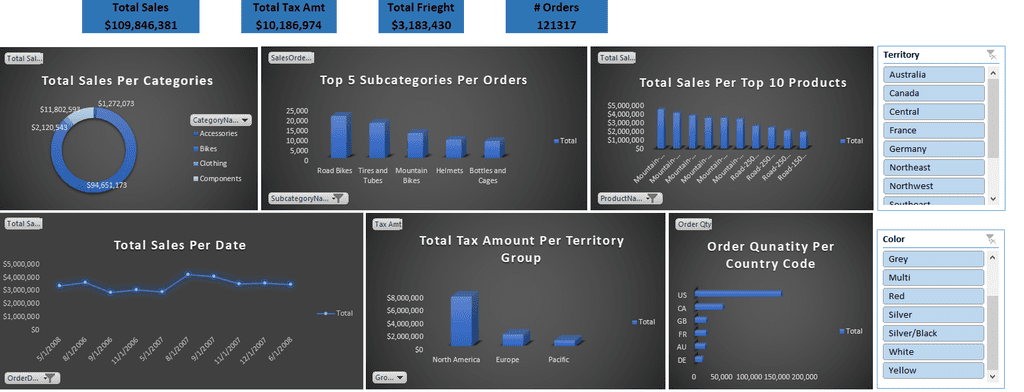This screenshot has width=1024, height=392.
Task: Select Northwest in the Territory slicer
Action: point(934,186)
